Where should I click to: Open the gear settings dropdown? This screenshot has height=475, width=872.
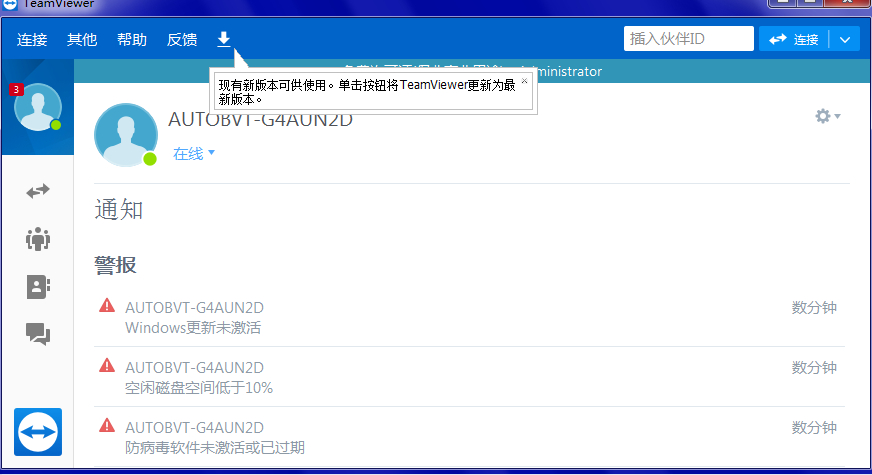(828, 116)
